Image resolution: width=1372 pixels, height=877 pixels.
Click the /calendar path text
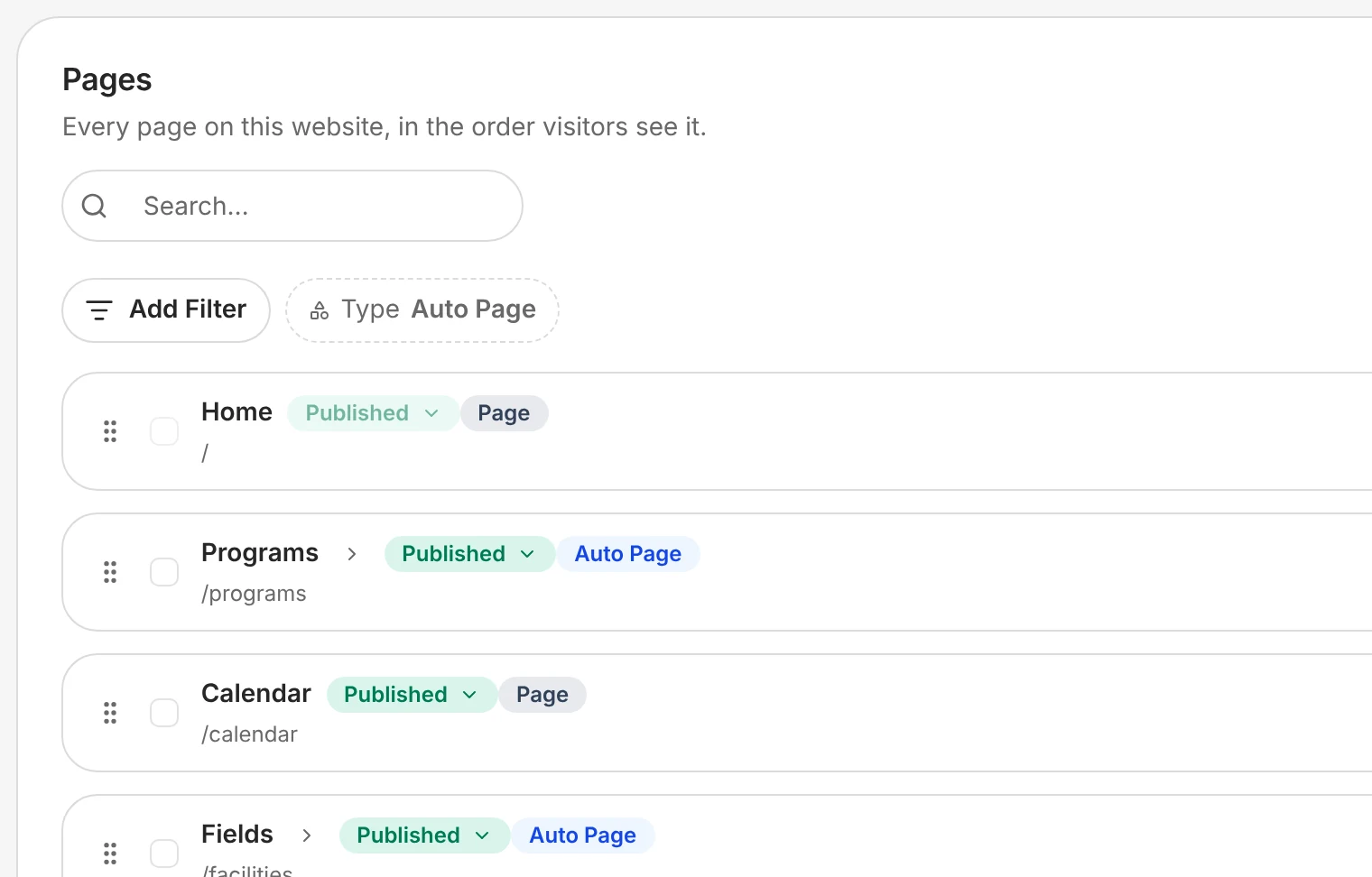[x=249, y=734]
